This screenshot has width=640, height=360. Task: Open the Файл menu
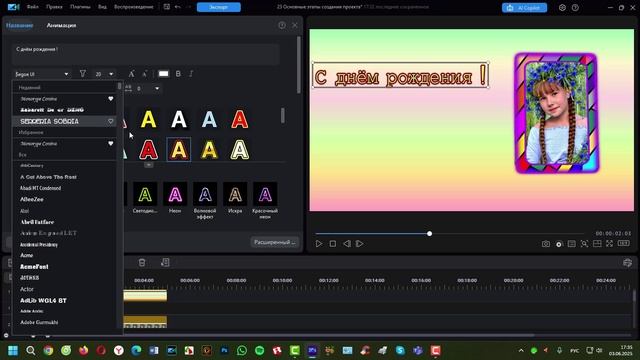(33, 7)
